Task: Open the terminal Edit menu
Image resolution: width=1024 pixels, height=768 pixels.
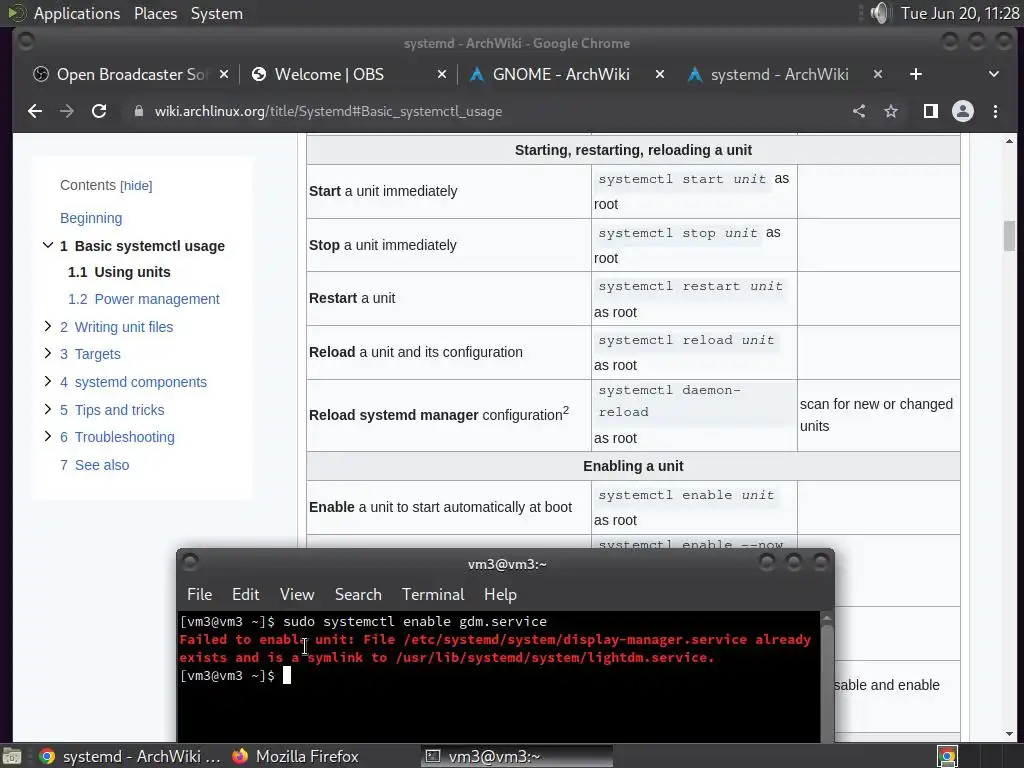Action: coord(246,594)
